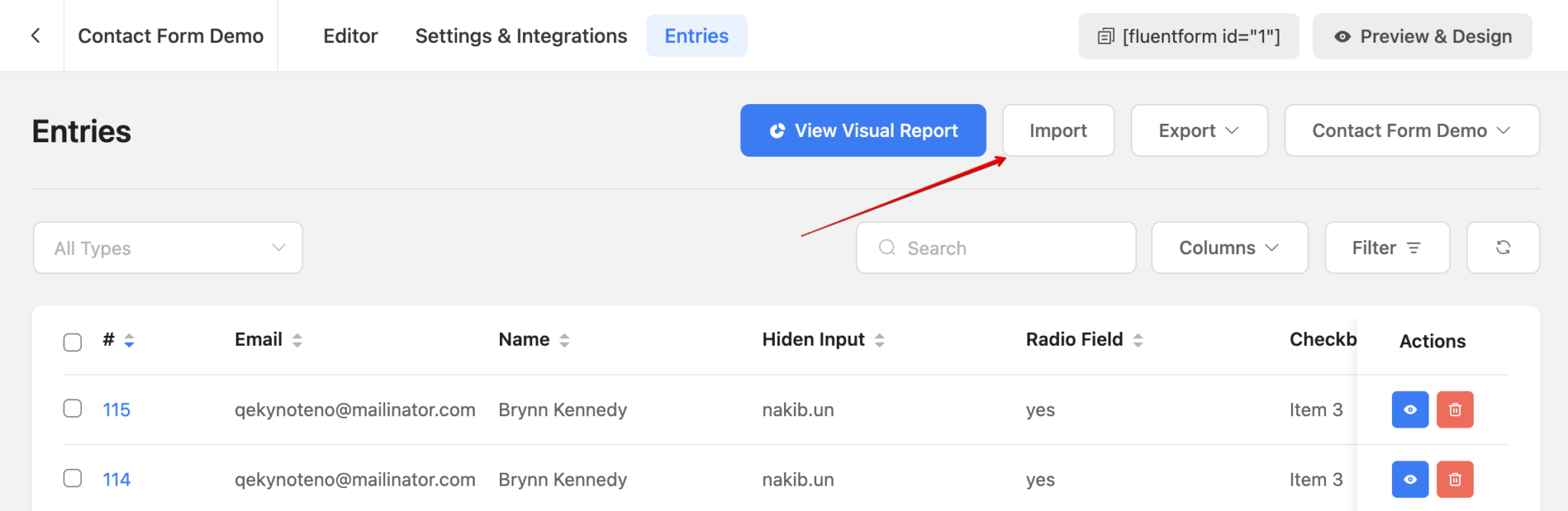Switch to the Editor tab

tap(351, 36)
